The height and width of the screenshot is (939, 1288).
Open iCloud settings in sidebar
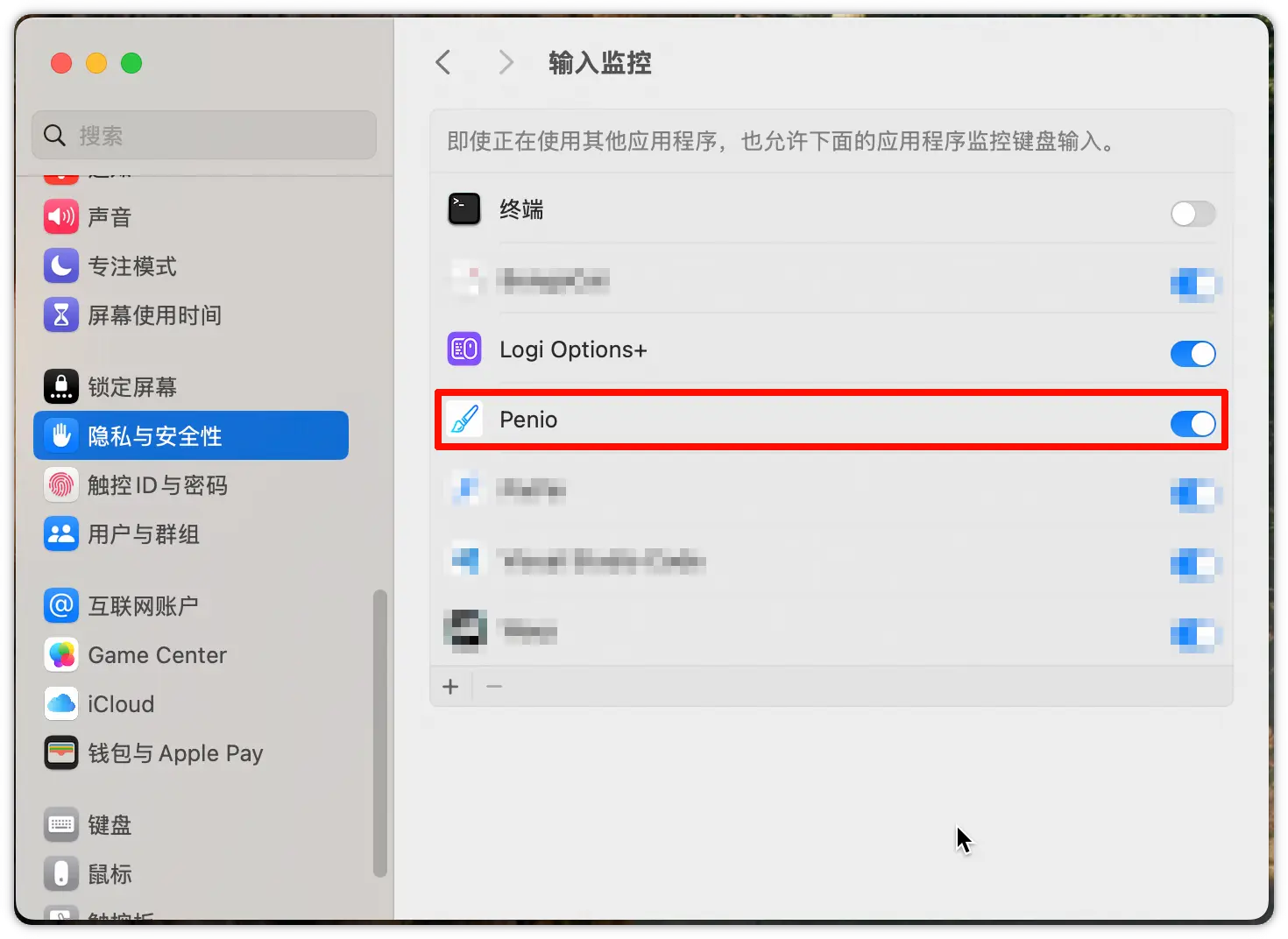tap(121, 703)
